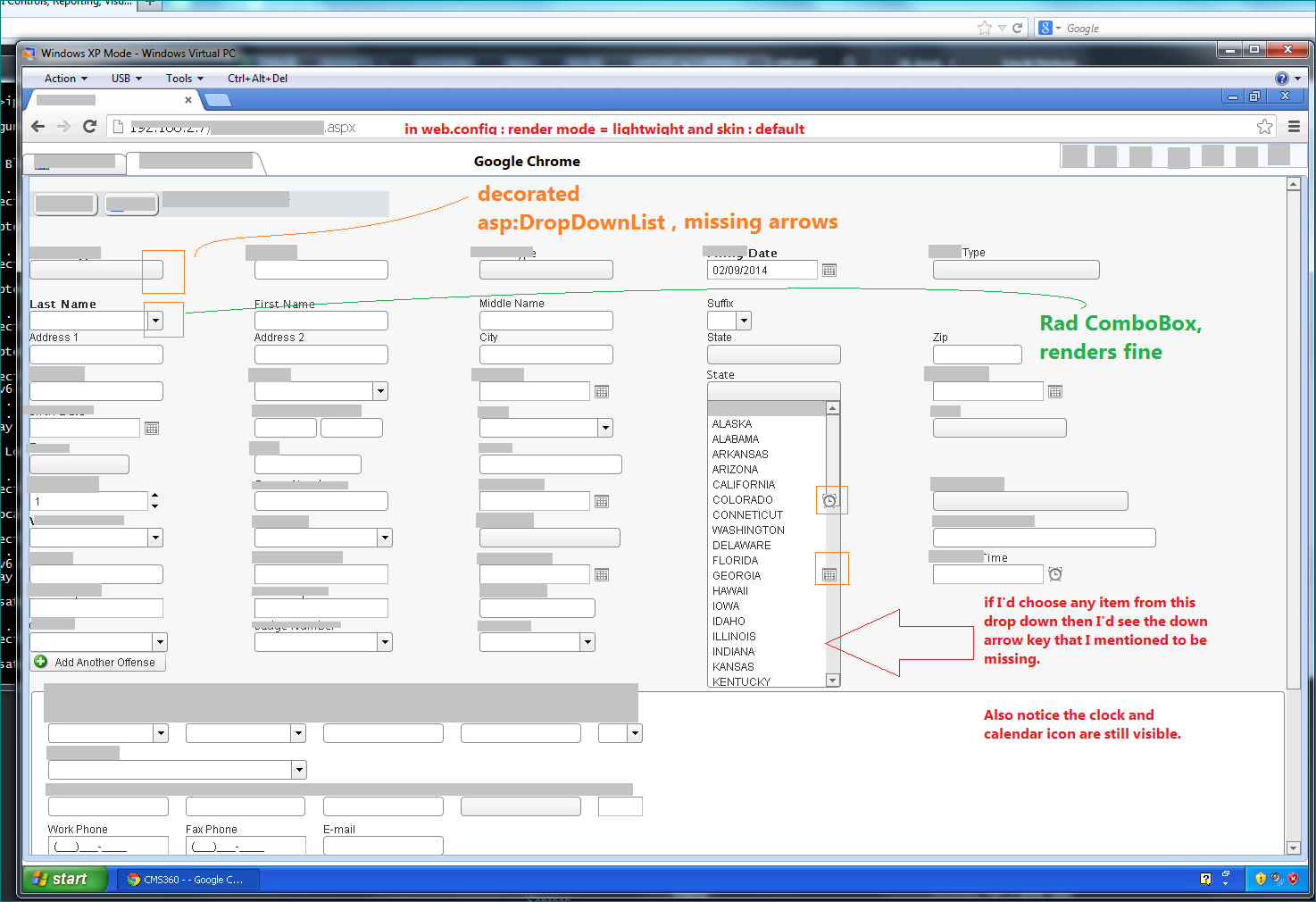Expand the Suffix dropdown arrow
Viewport: 1316px width, 902px height.
point(744,321)
